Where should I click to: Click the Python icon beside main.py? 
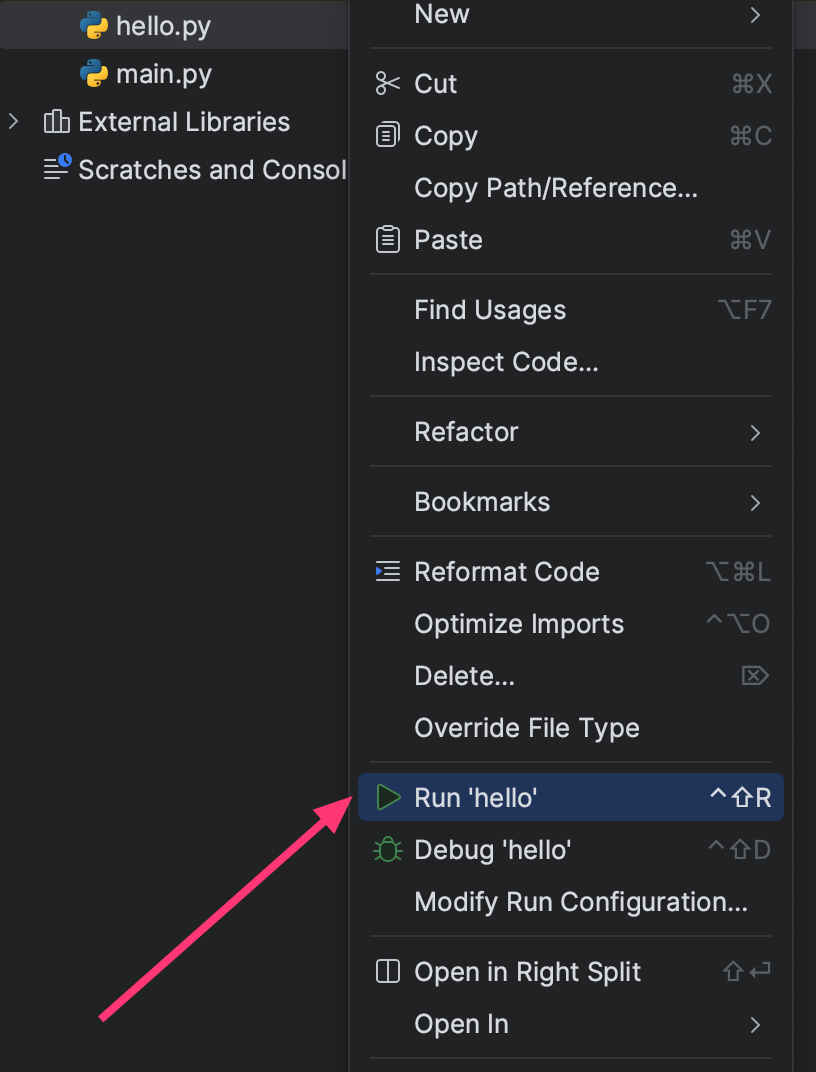[x=94, y=74]
